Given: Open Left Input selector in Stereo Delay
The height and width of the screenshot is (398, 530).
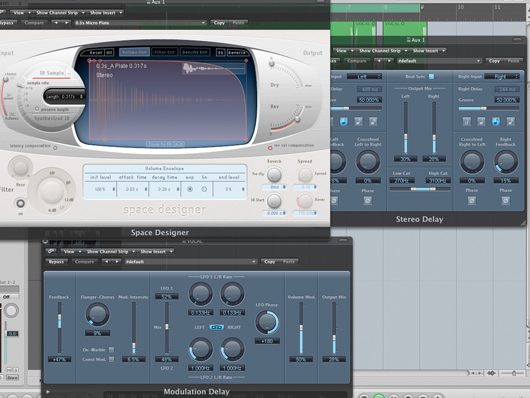Looking at the screenshot, I should [364, 76].
